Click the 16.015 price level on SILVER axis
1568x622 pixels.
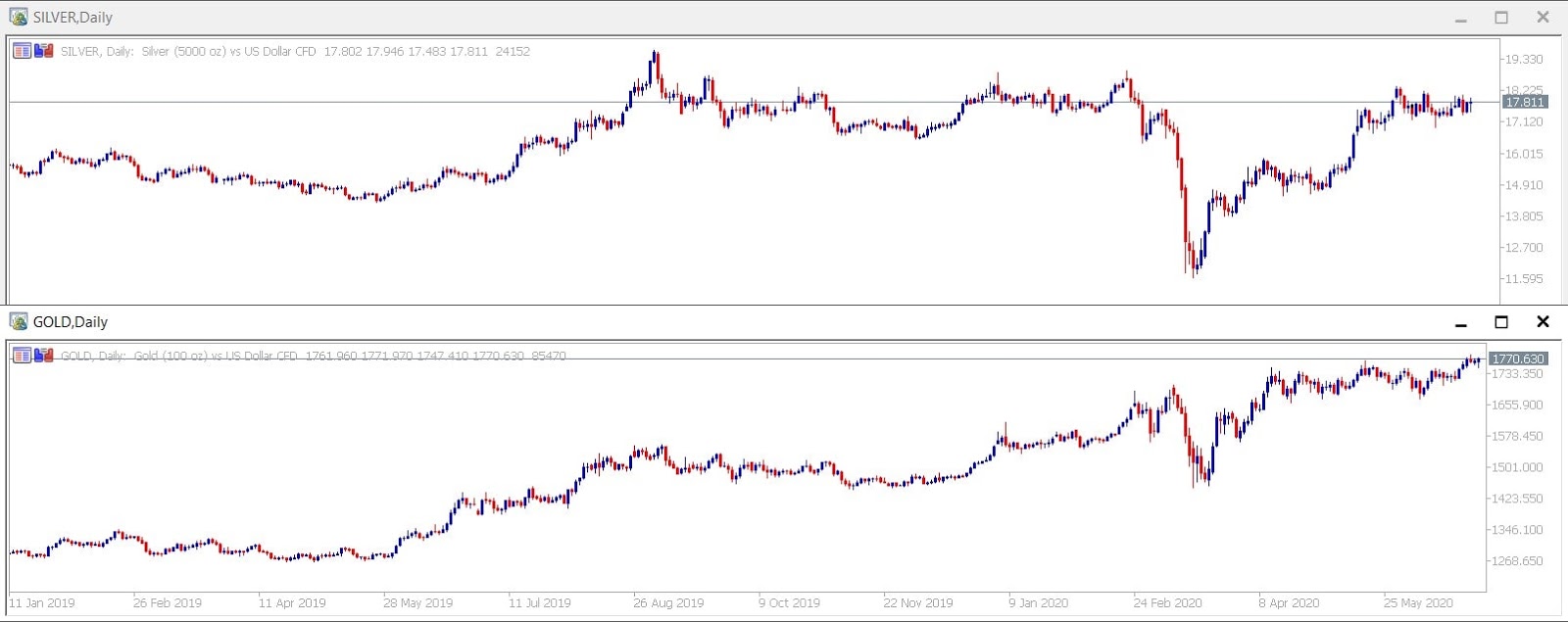[1524, 154]
